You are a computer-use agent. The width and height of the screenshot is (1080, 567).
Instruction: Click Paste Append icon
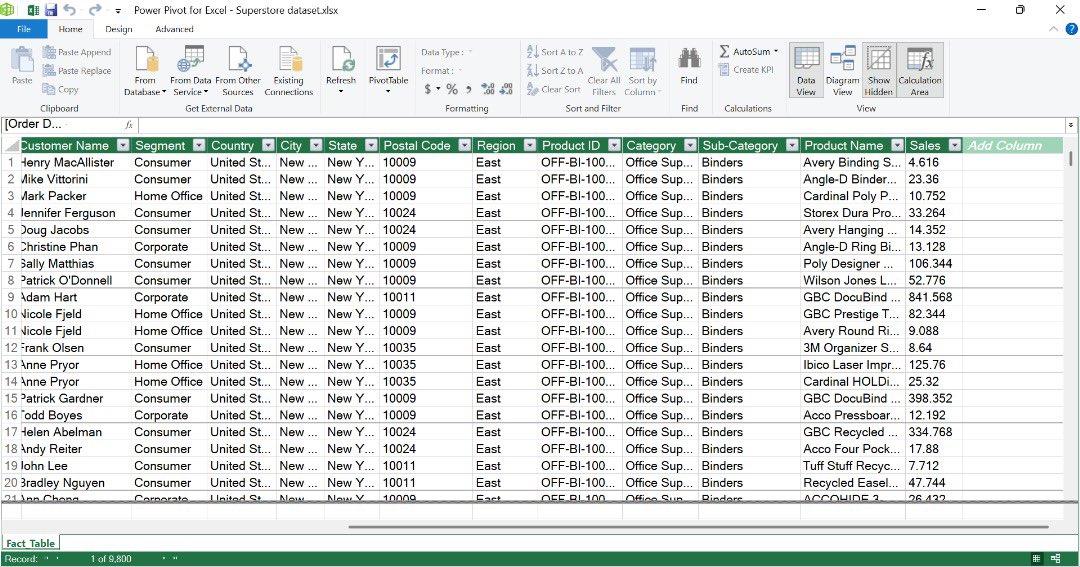point(49,52)
